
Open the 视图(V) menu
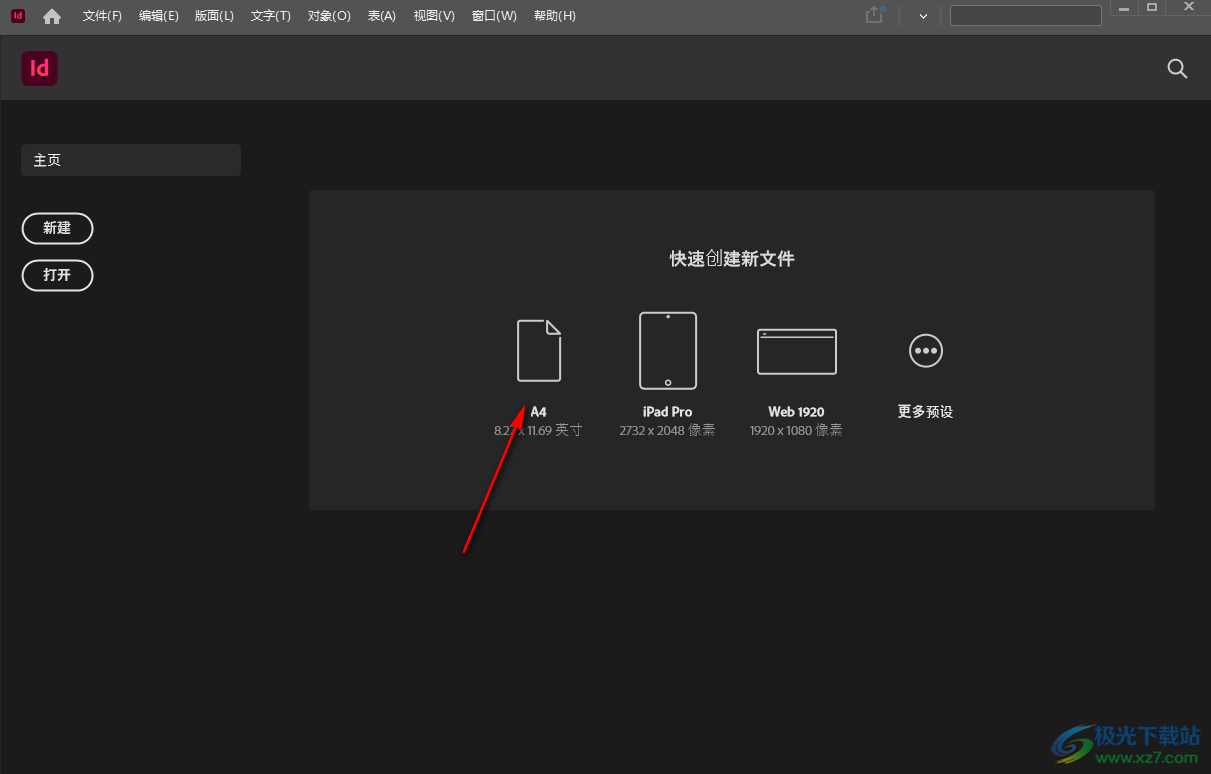[x=434, y=16]
